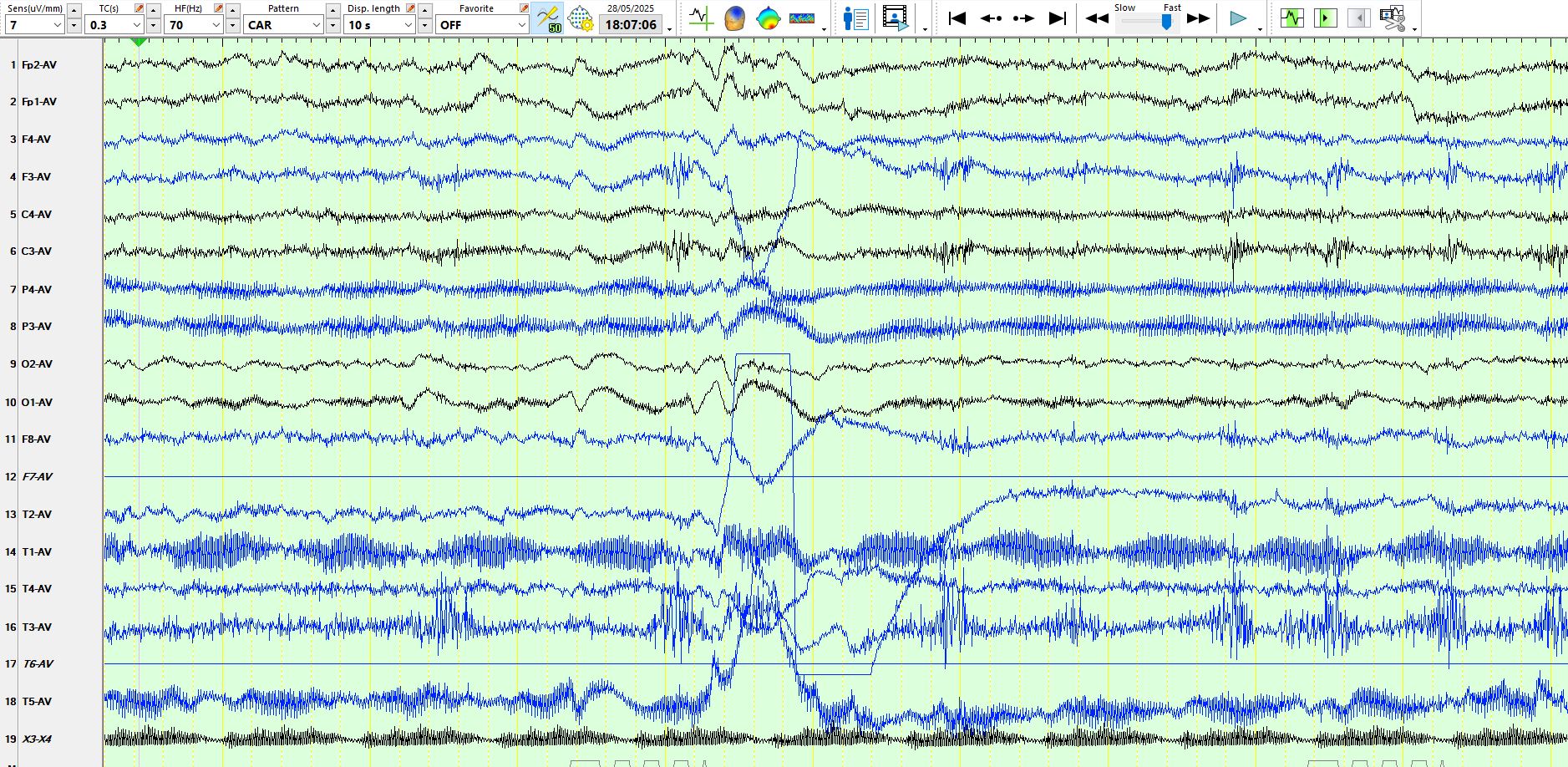
Task: Toggle the green page-forward marker button
Action: coord(1325,18)
